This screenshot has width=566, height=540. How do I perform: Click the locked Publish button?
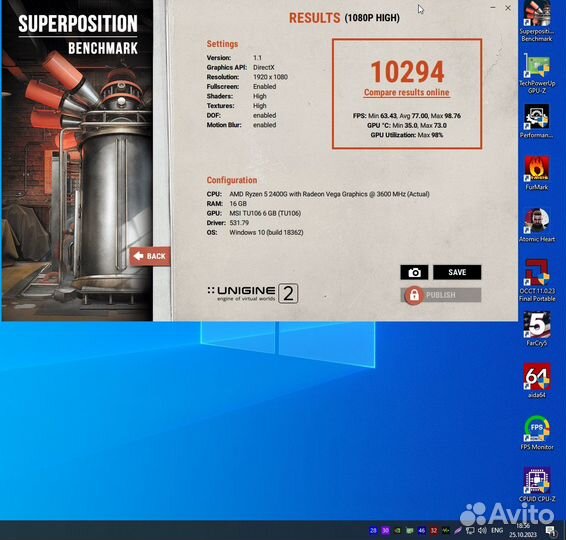tap(440, 295)
